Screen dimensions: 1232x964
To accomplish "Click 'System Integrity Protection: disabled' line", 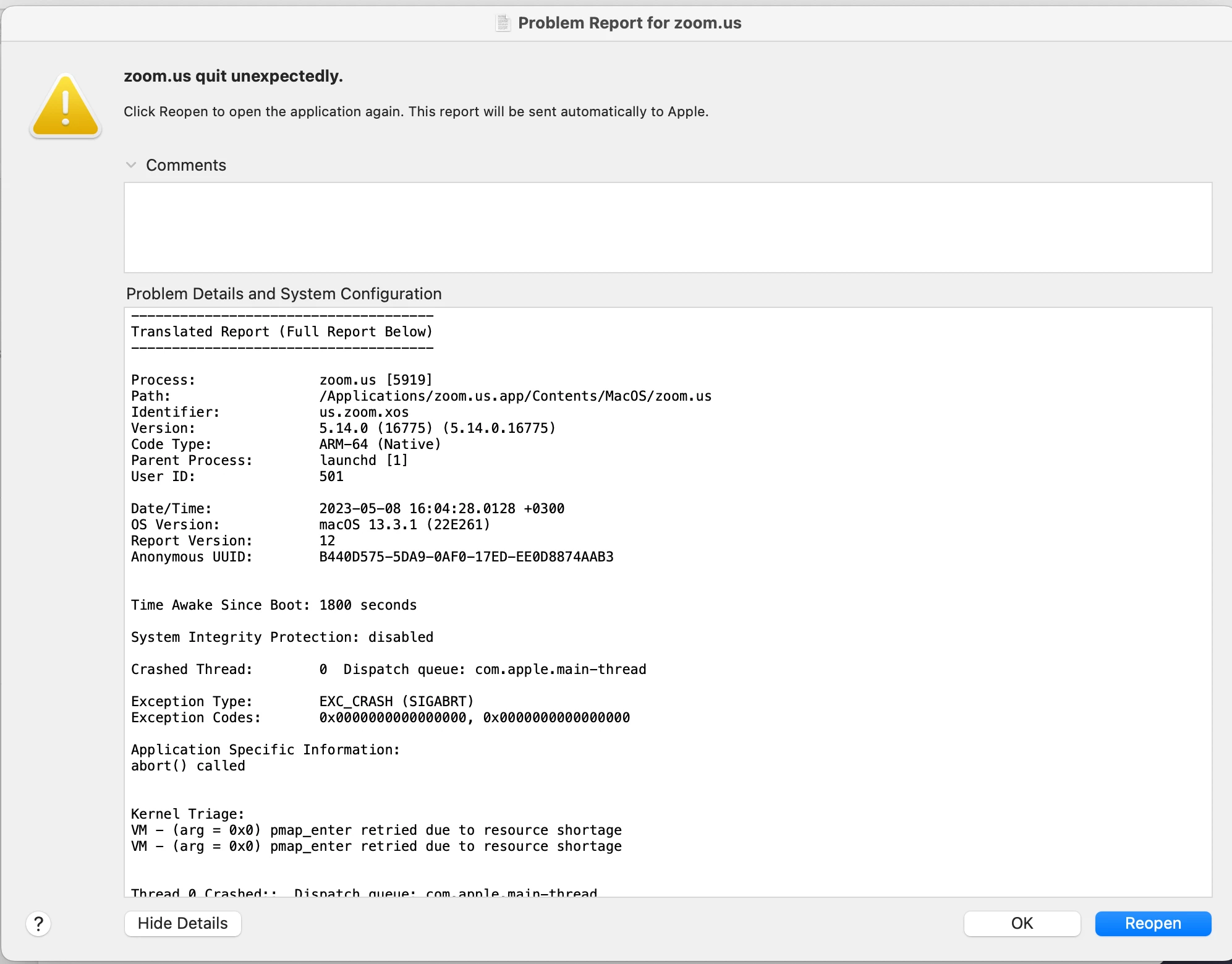I will click(282, 638).
